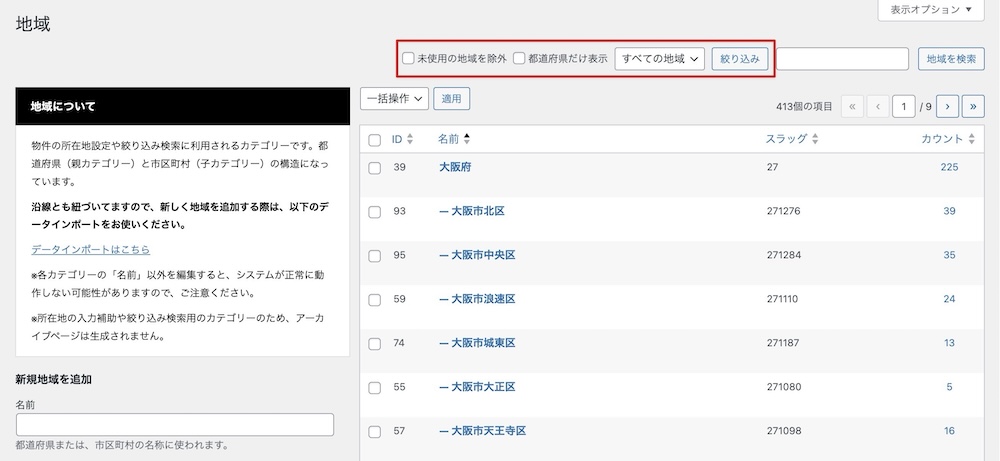Click first page double arrow in pagination
This screenshot has width=1000, height=461.
click(852, 106)
